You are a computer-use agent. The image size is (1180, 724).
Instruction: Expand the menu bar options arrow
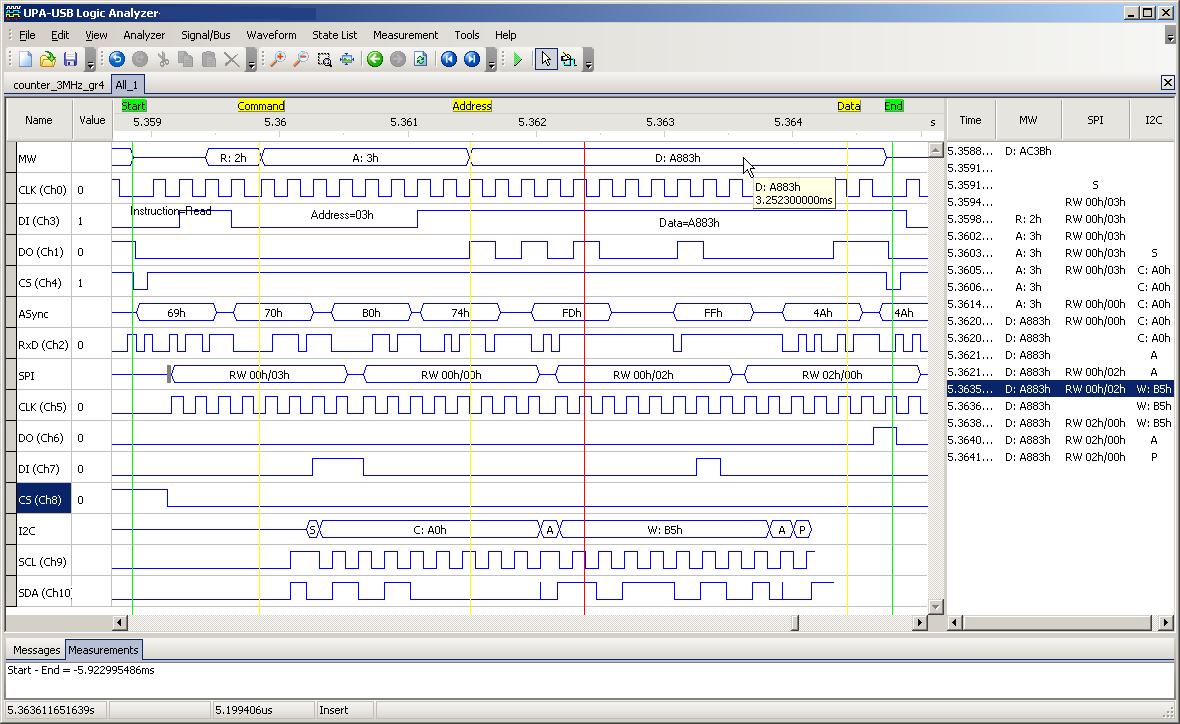click(x=1169, y=35)
